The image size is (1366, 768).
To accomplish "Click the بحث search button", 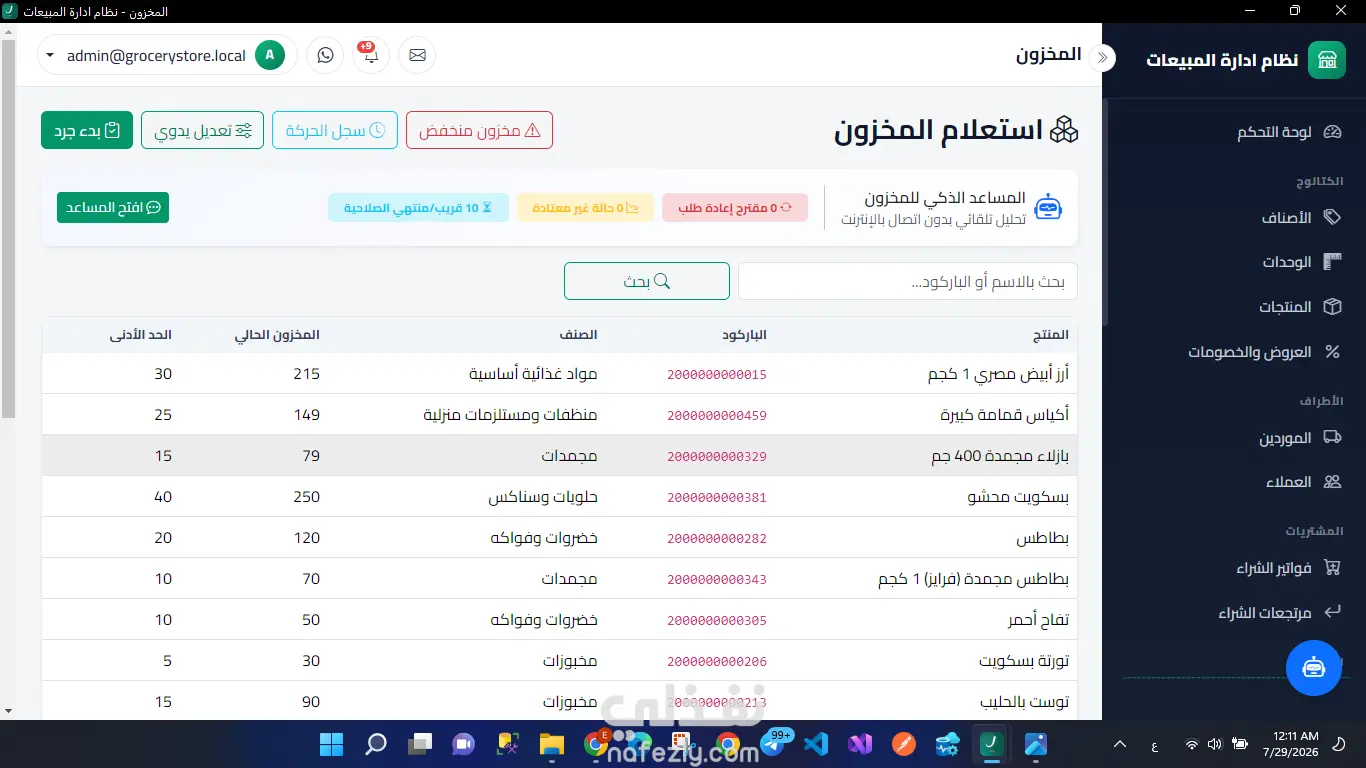I will pyautogui.click(x=647, y=281).
